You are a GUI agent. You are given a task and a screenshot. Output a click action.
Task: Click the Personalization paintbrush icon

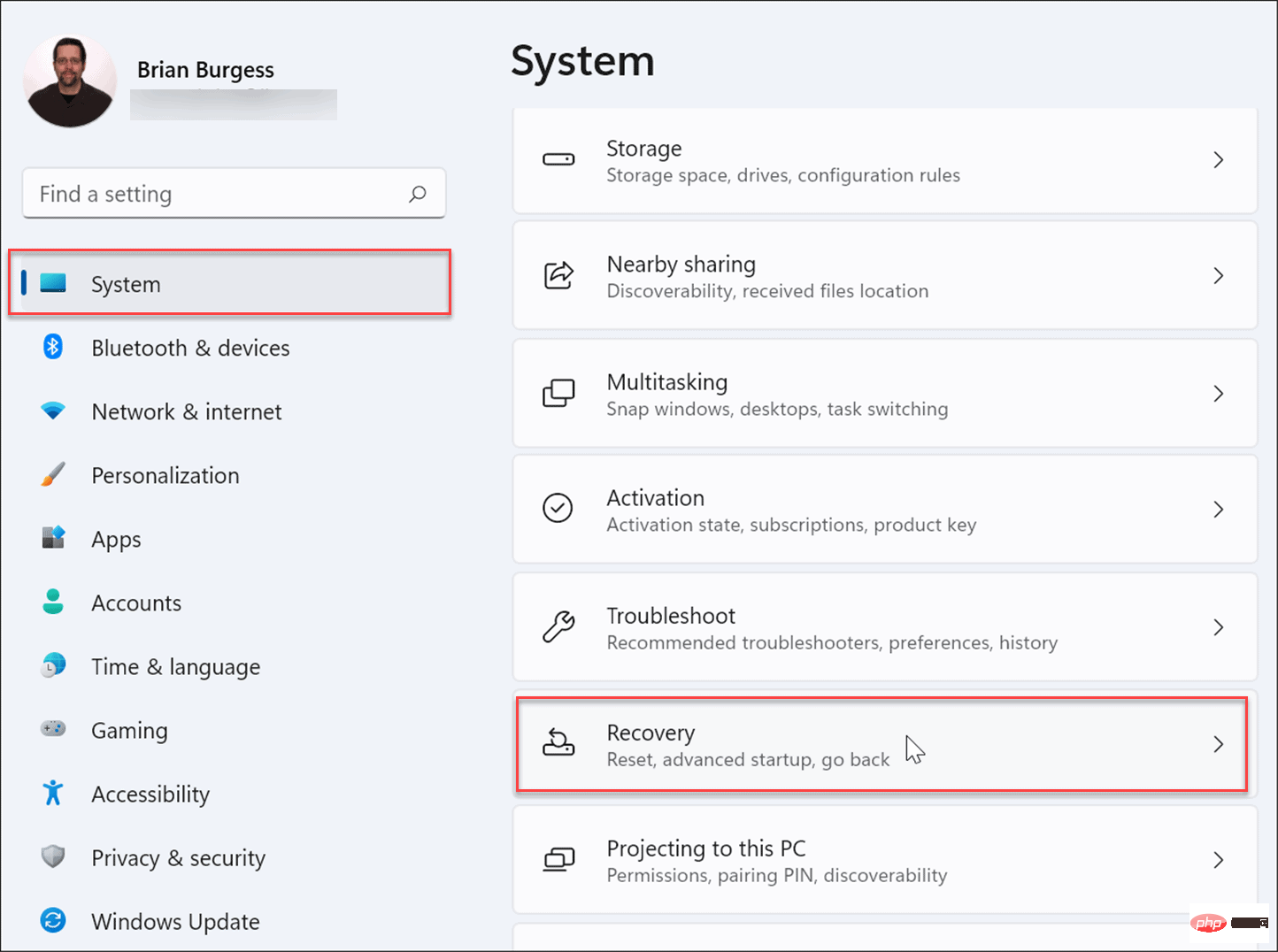click(x=53, y=474)
